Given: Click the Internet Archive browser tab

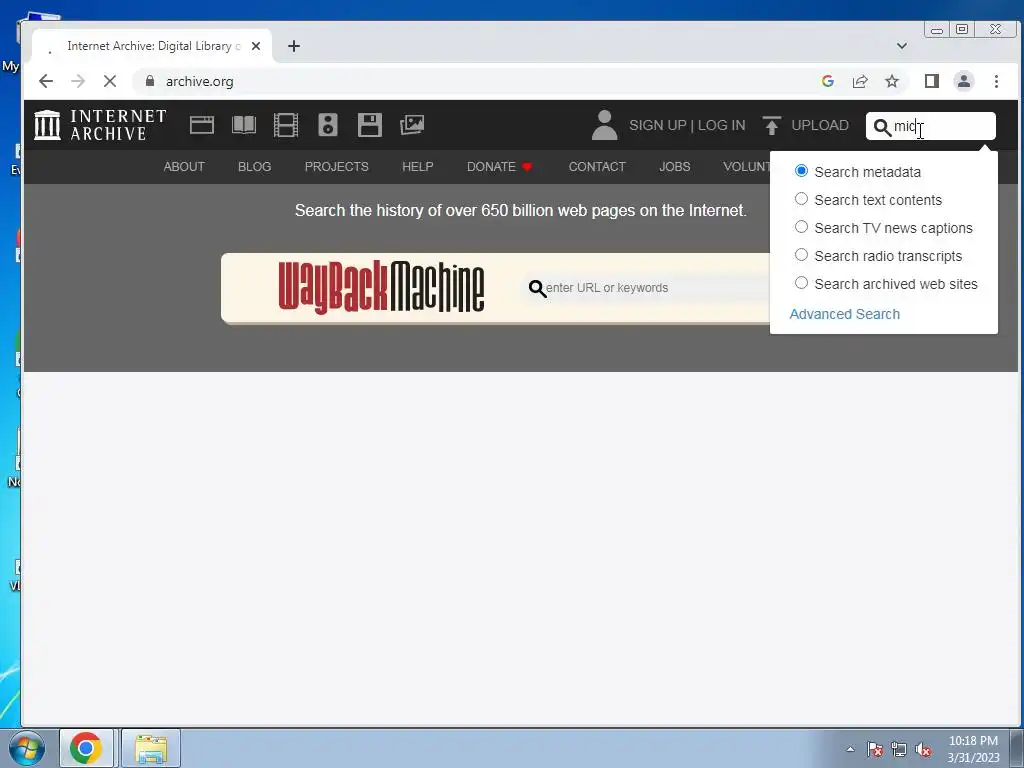Looking at the screenshot, I should point(152,46).
